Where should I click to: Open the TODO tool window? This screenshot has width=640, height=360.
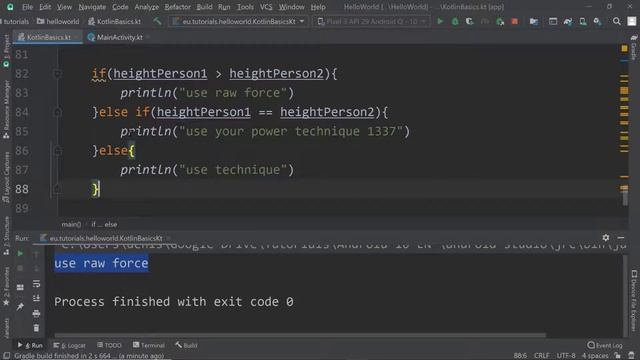[109, 345]
